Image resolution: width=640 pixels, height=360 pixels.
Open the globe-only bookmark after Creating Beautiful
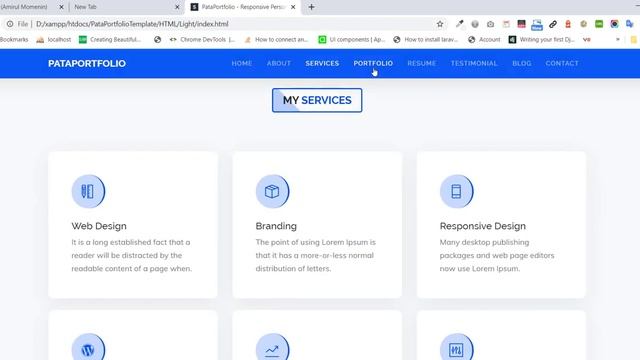158,40
